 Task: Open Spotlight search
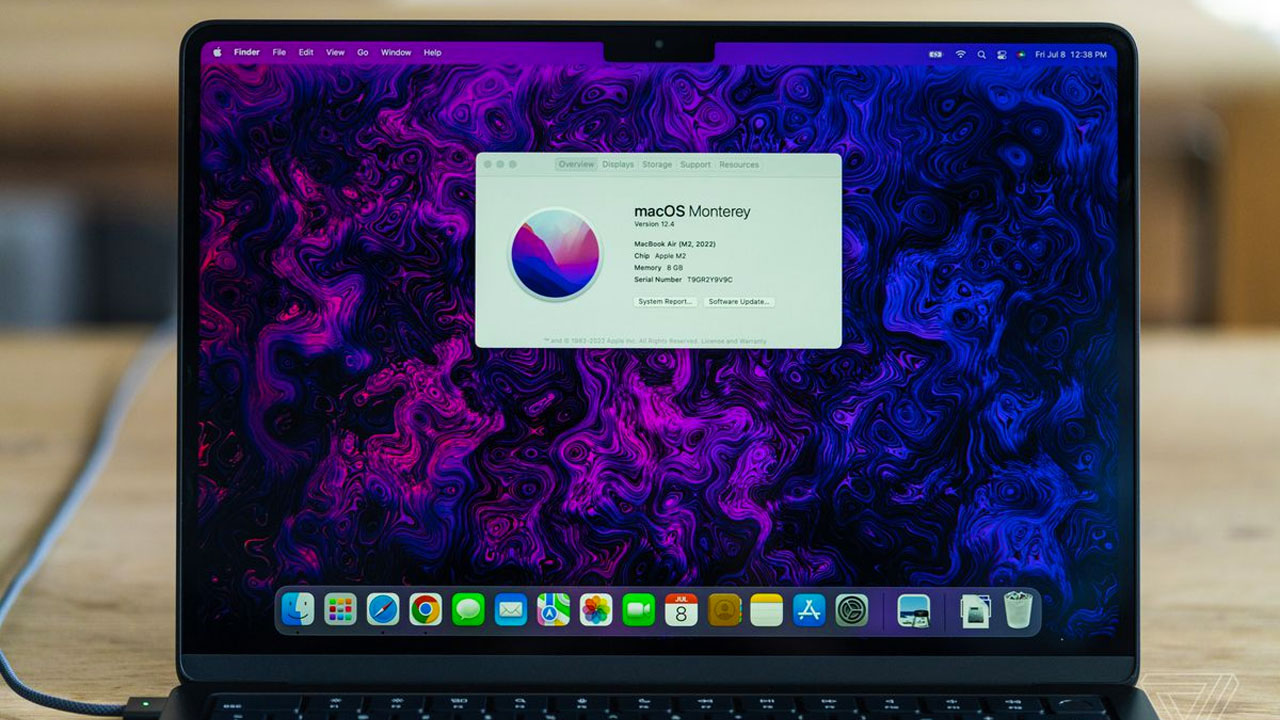[982, 54]
